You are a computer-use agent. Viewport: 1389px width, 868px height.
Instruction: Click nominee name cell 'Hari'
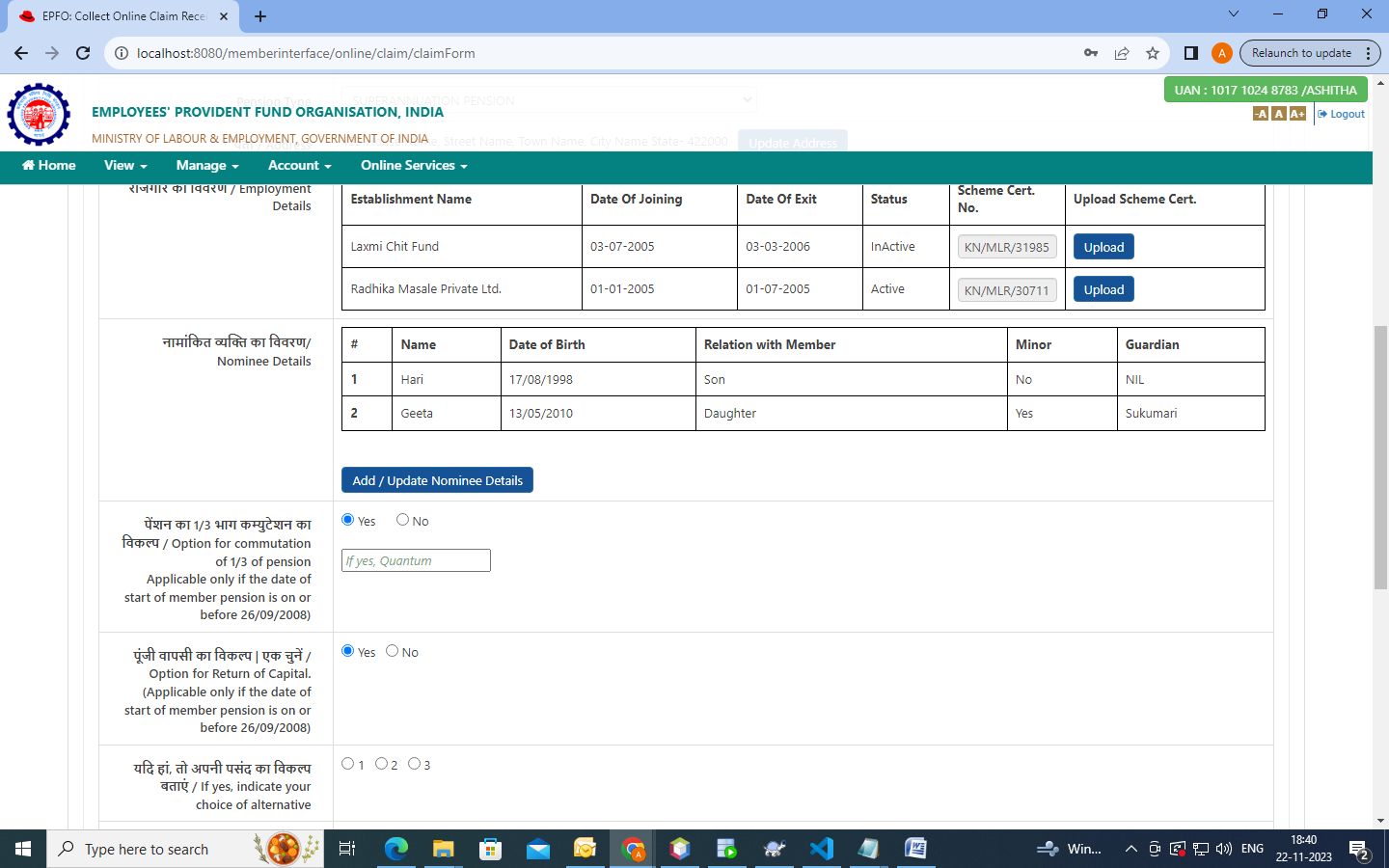[412, 380]
